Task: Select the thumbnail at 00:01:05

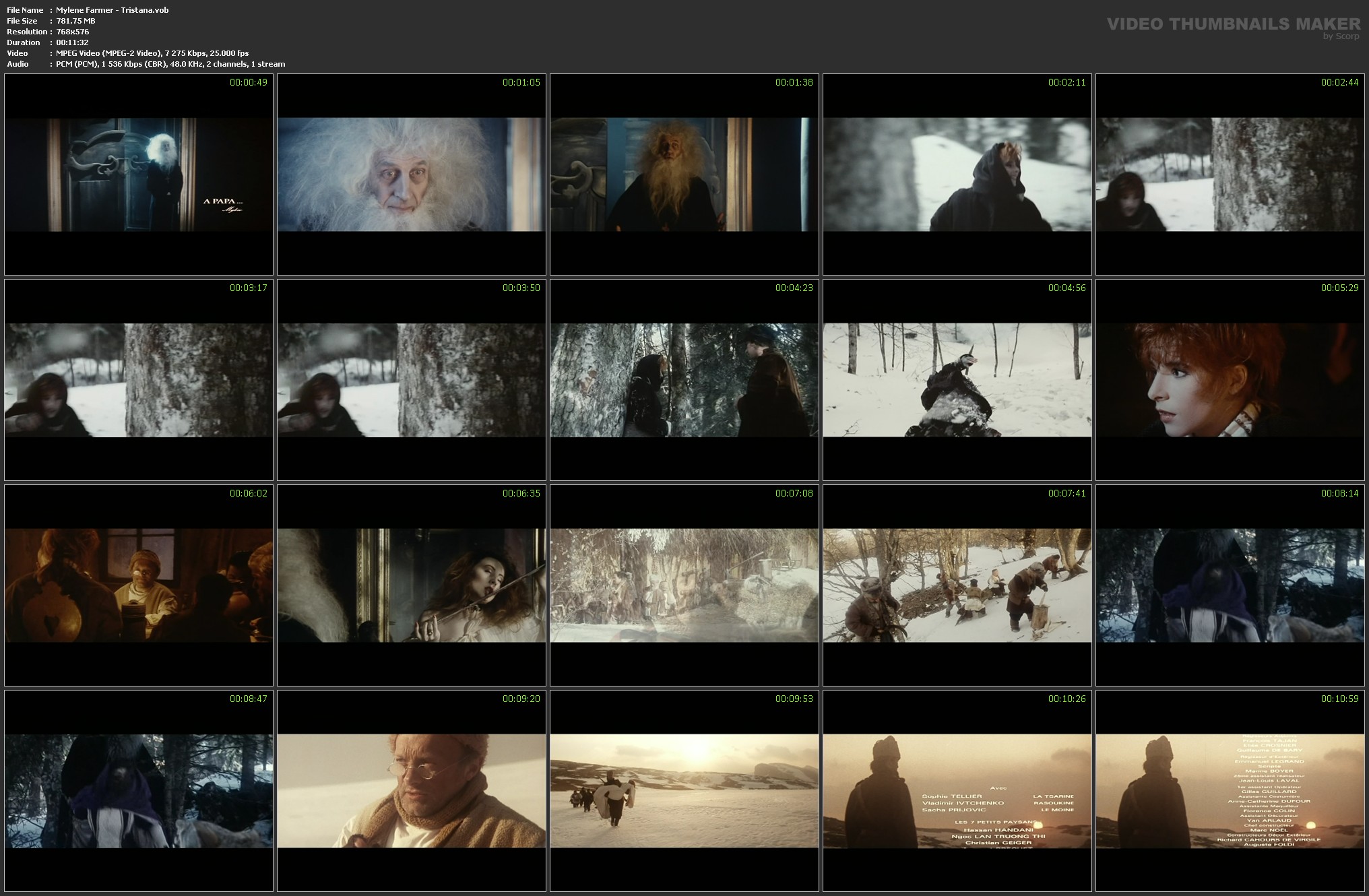Action: click(x=412, y=174)
